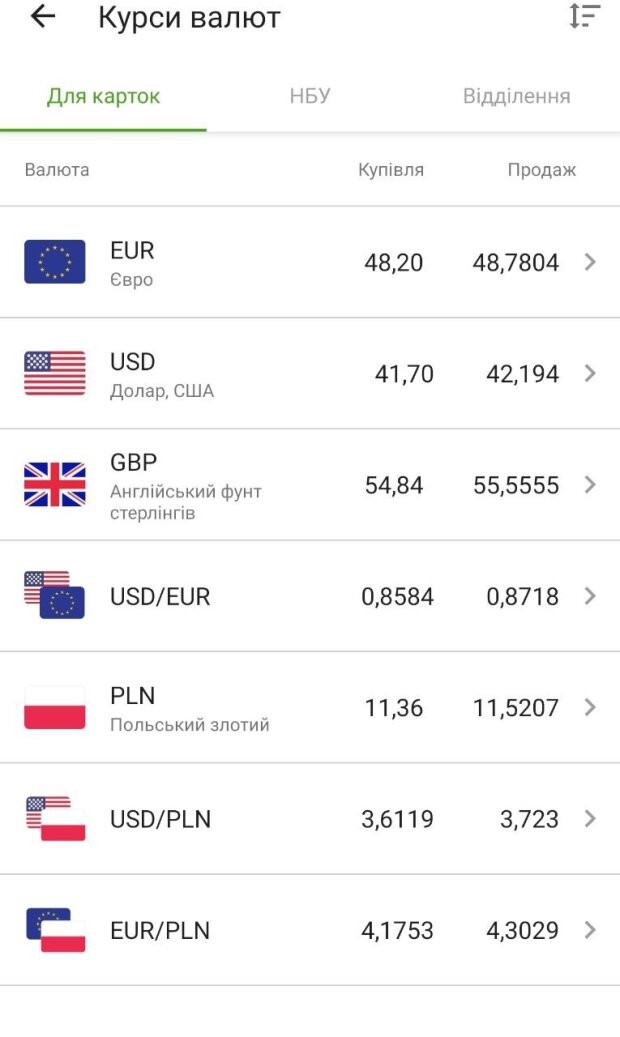Tap the EUR European Union flag
The height and width of the screenshot is (1037, 620).
[x=55, y=262]
